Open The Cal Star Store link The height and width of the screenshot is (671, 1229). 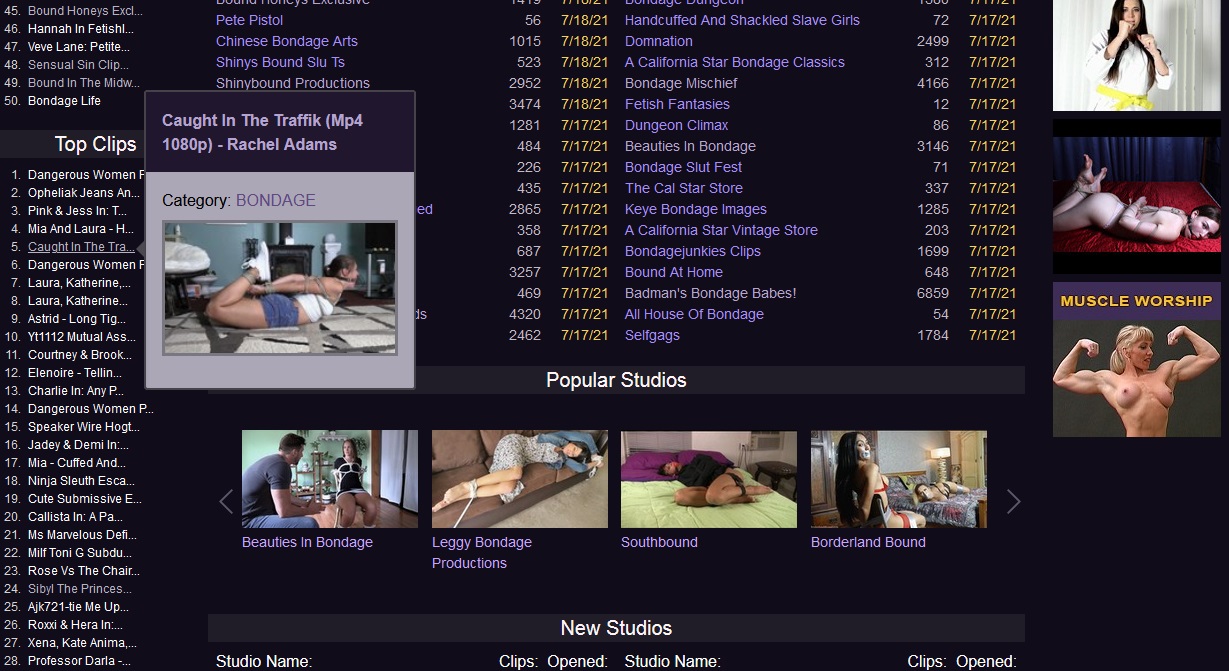tap(684, 188)
